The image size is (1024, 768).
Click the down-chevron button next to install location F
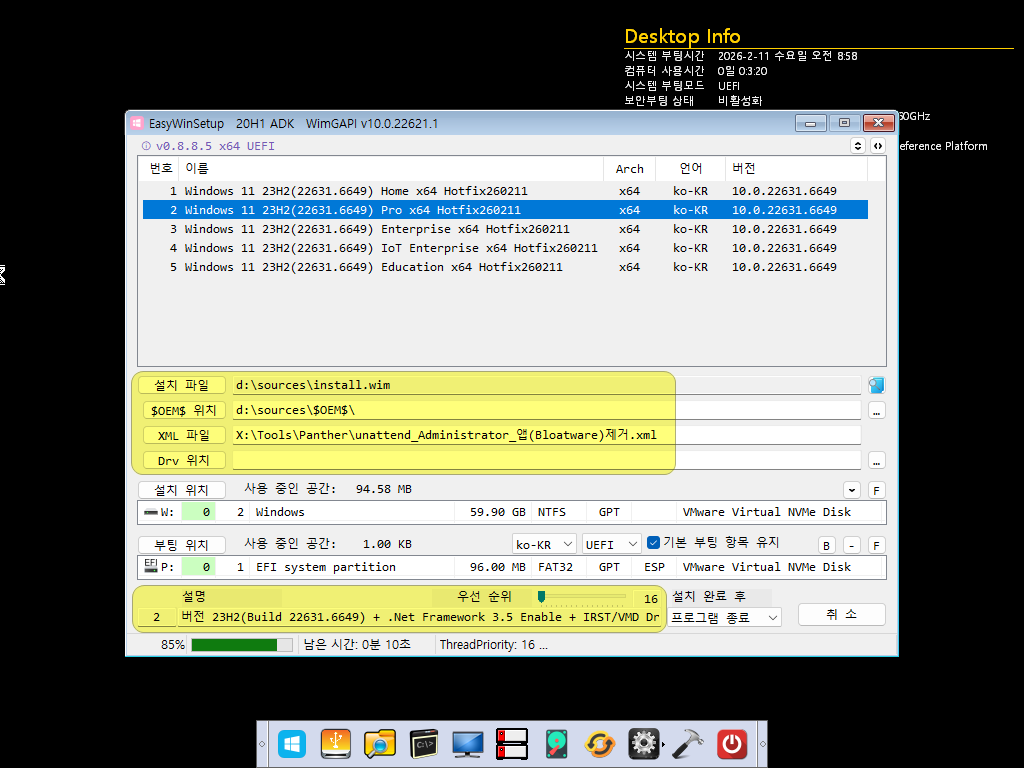pos(851,490)
